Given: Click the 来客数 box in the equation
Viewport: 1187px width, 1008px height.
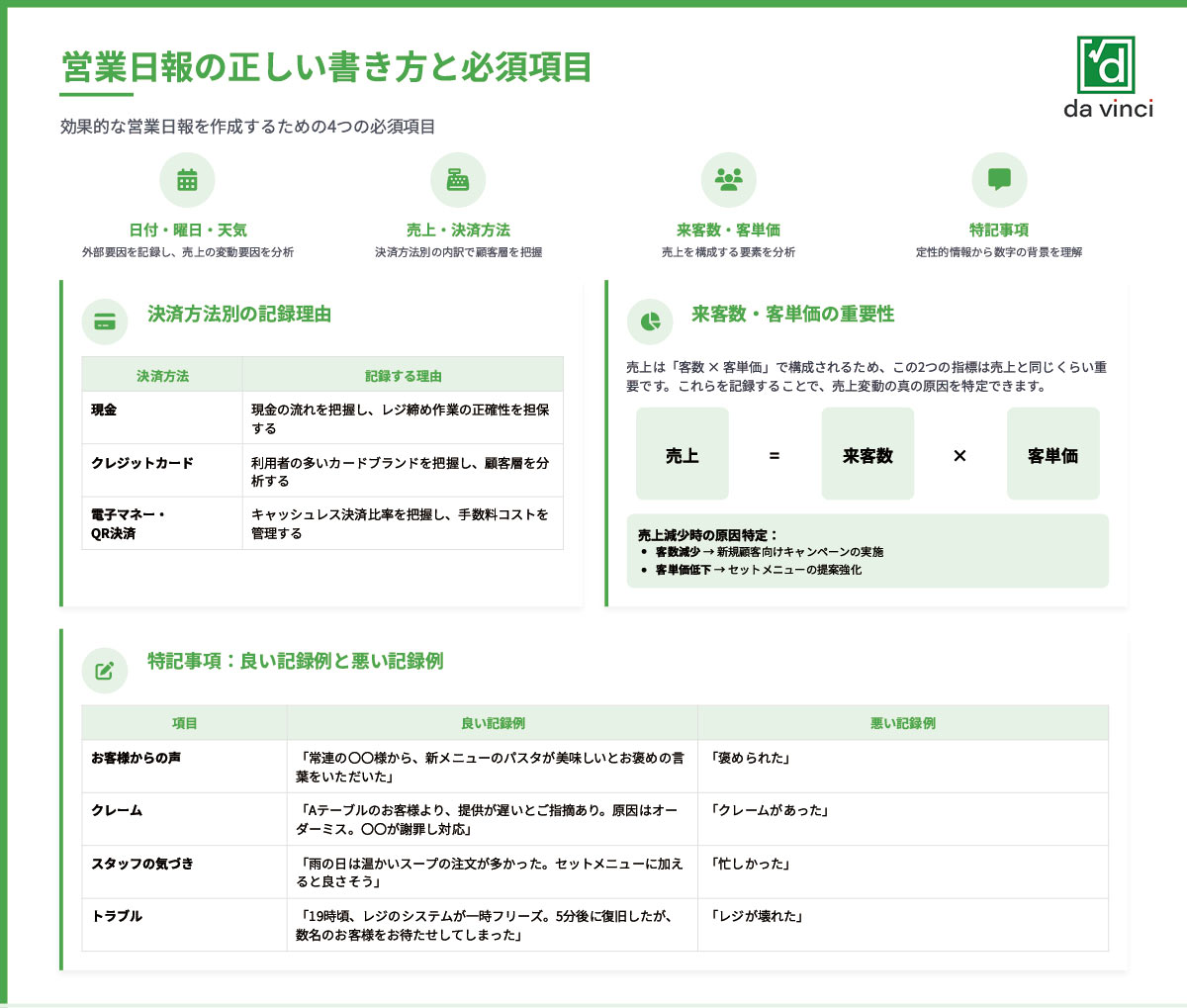Looking at the screenshot, I should pyautogui.click(x=867, y=453).
